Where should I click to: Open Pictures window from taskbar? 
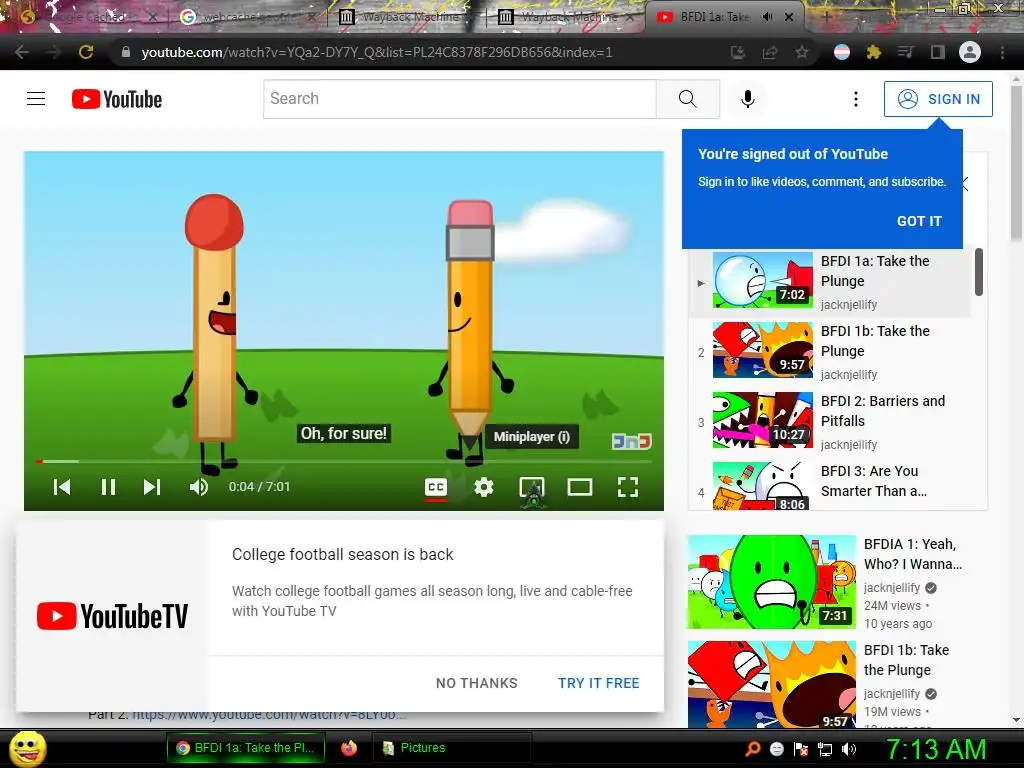(451, 748)
